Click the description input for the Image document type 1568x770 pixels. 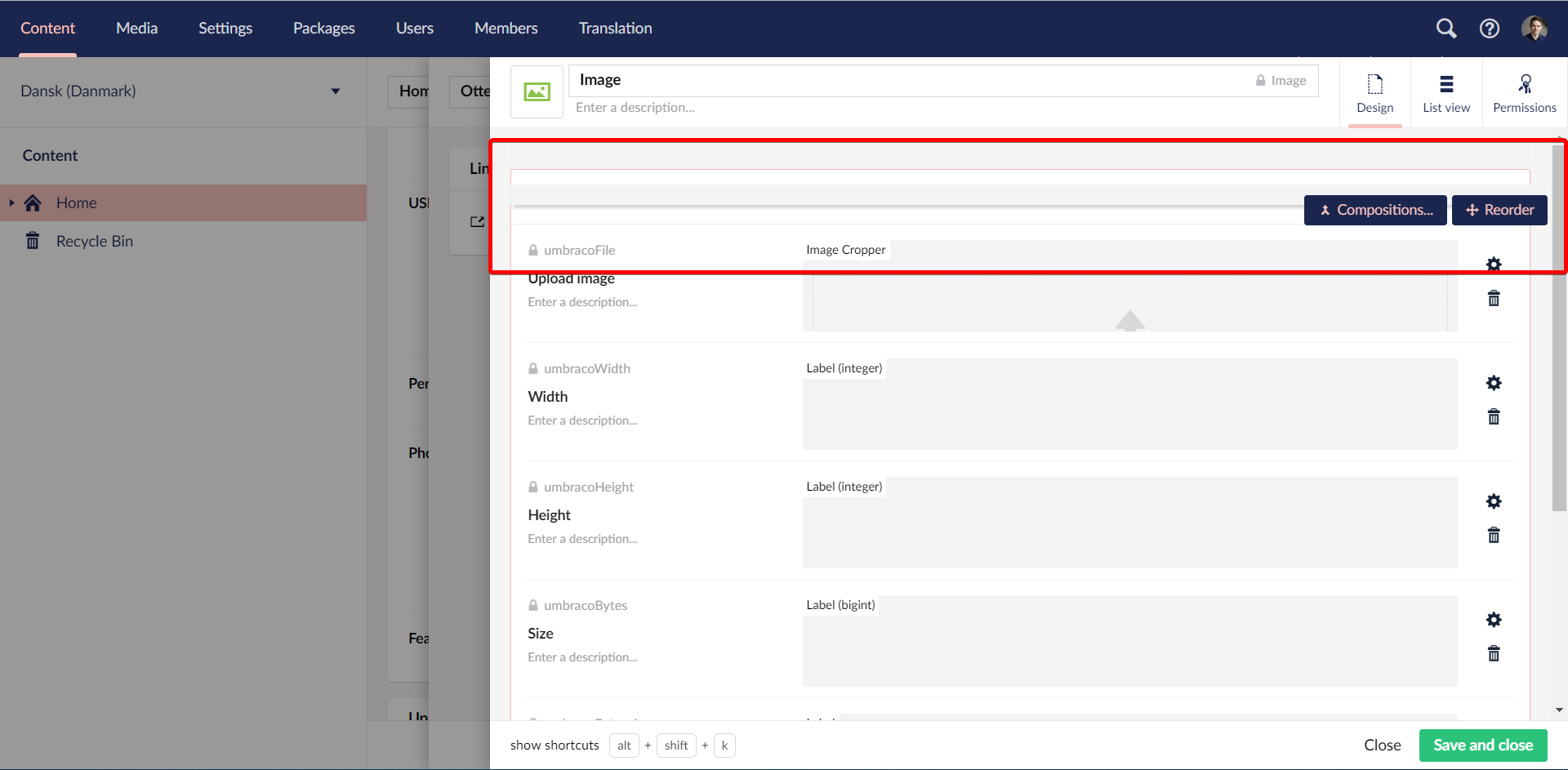pos(637,107)
